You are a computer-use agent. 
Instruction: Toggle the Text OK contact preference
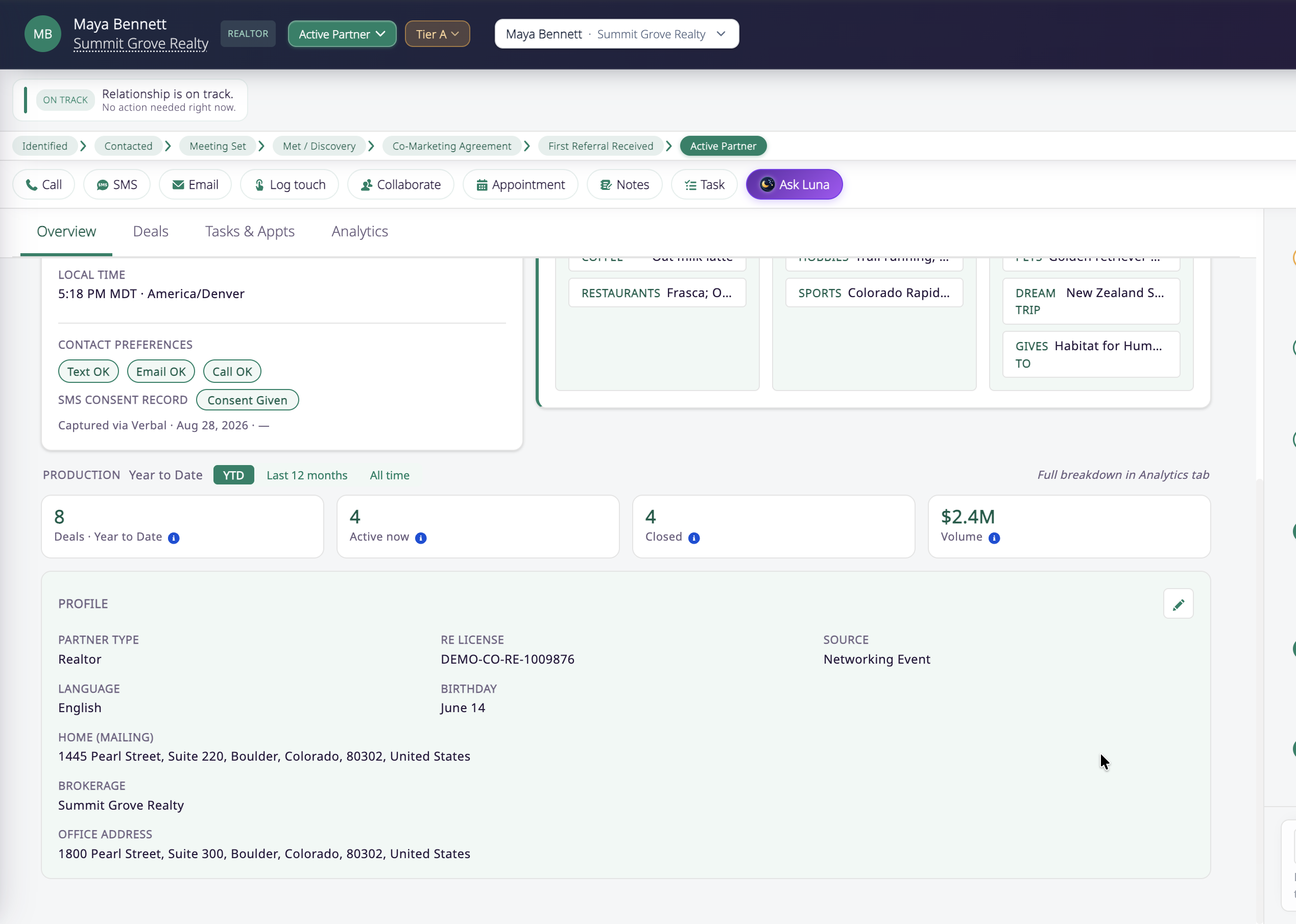point(88,372)
